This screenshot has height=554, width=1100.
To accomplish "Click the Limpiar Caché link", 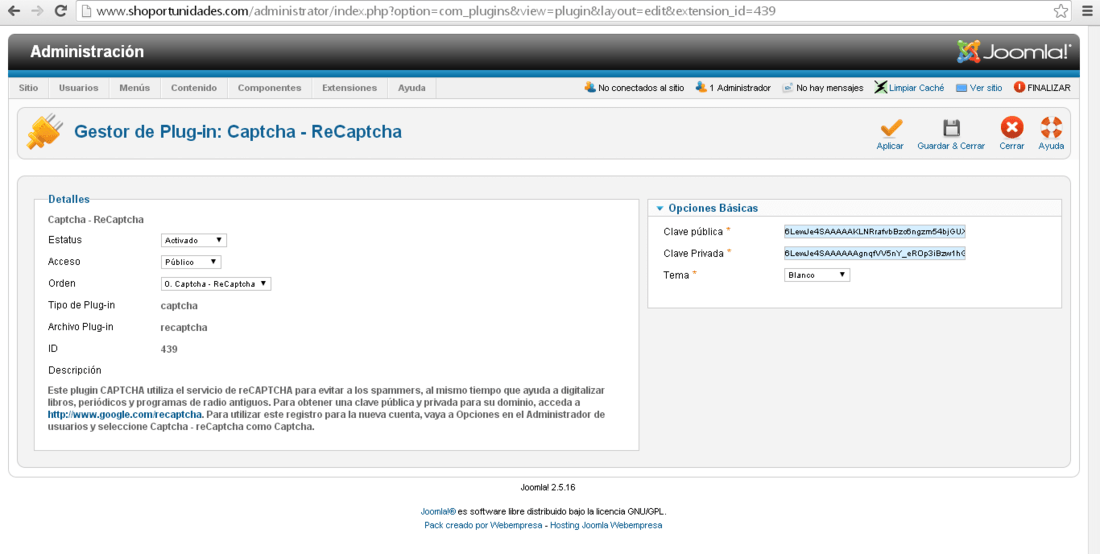I will coord(916,88).
